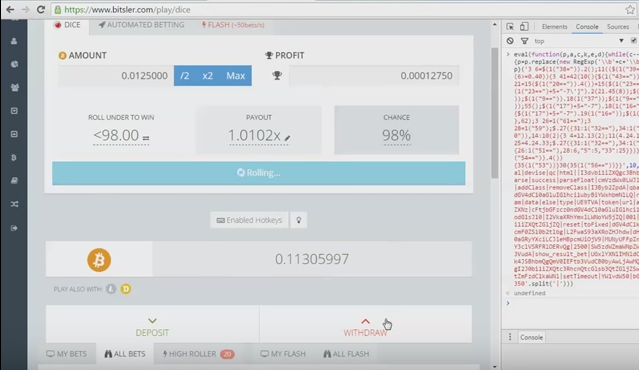Click the swap icon beside roll under value
Image resolution: width=639 pixels, height=370 pixels.
[x=146, y=138]
